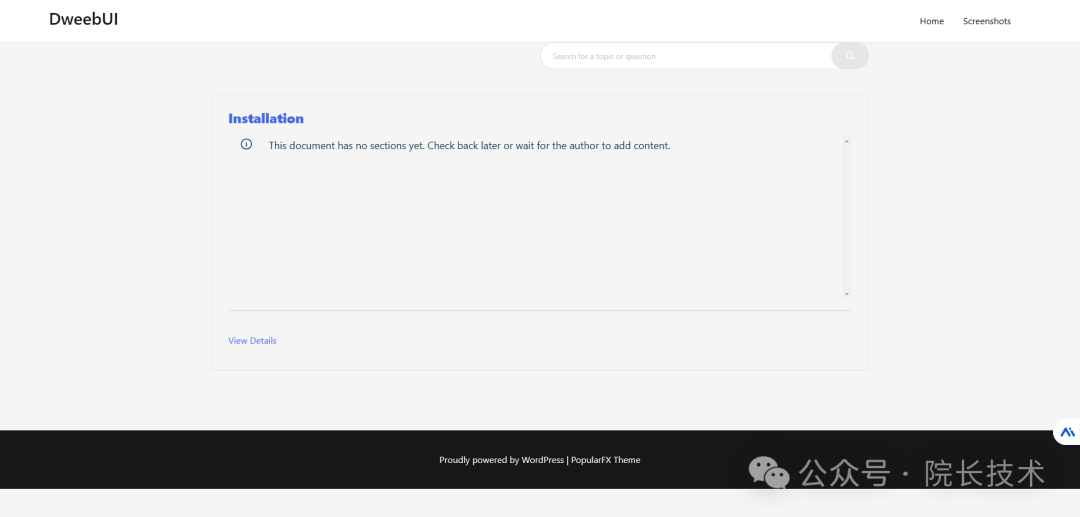Image resolution: width=1080 pixels, height=517 pixels.
Task: Open the WordPress footer link
Action: 542,460
